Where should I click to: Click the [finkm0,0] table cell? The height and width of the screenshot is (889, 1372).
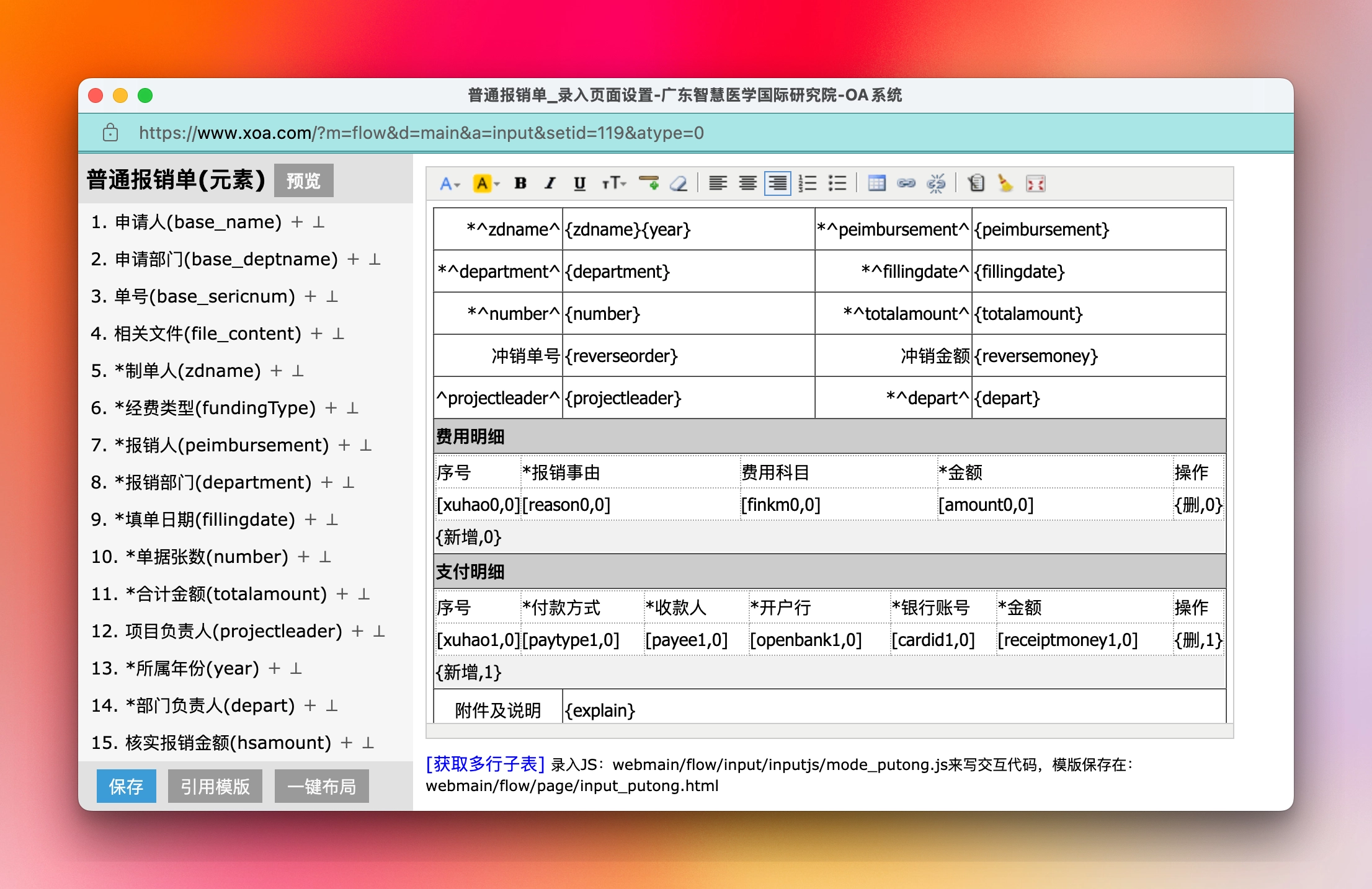click(838, 505)
